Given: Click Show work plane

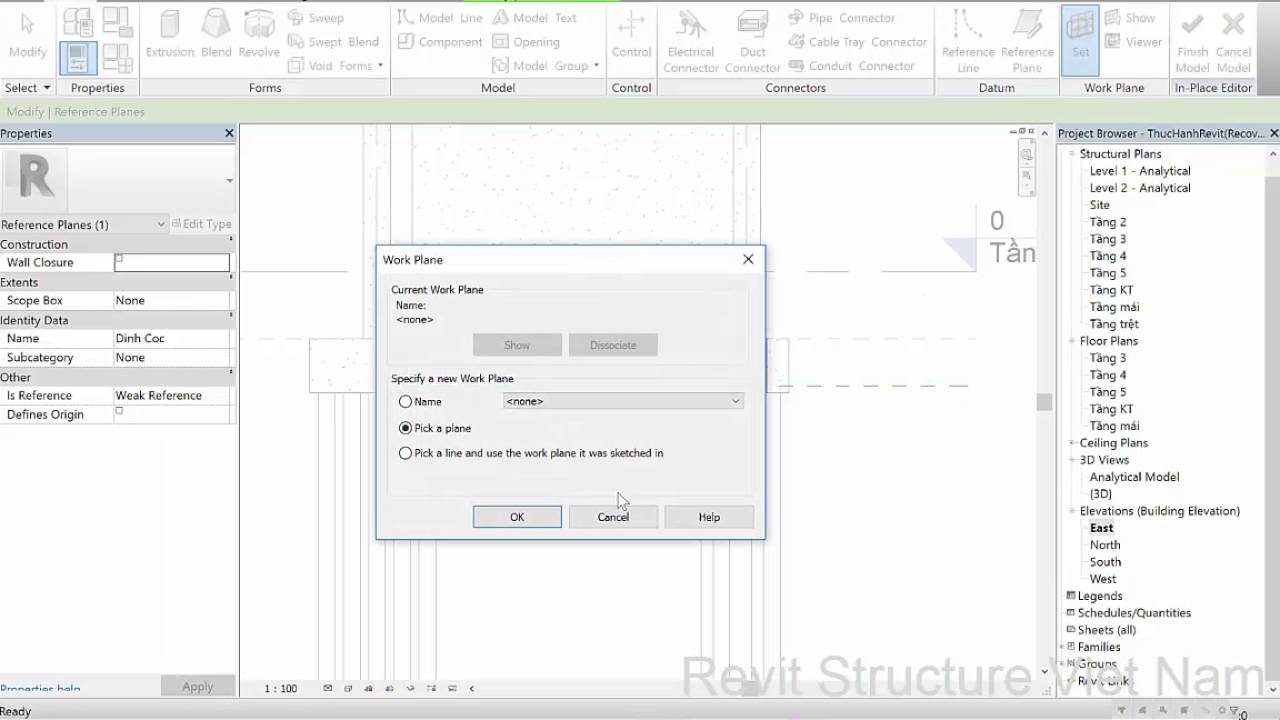Looking at the screenshot, I should [1130, 18].
